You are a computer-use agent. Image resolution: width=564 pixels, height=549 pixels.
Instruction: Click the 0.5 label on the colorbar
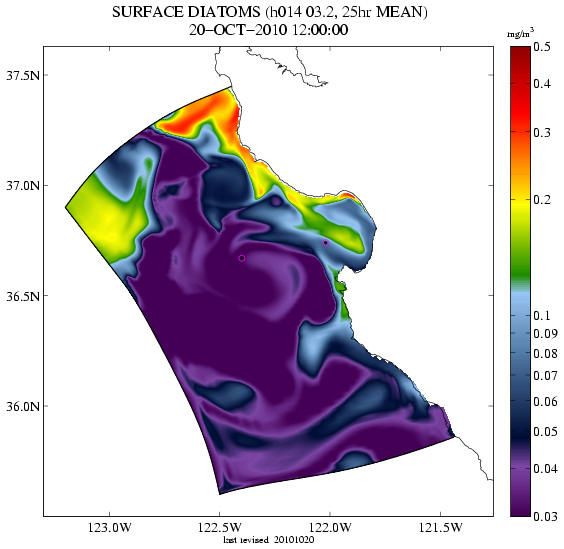tap(542, 47)
